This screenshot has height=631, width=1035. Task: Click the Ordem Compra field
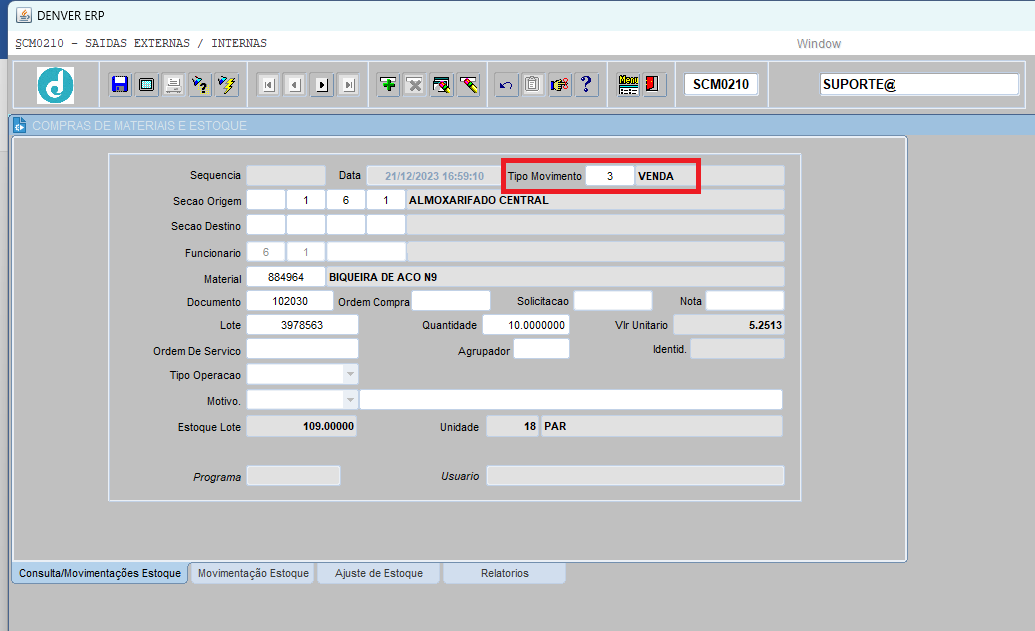click(451, 300)
